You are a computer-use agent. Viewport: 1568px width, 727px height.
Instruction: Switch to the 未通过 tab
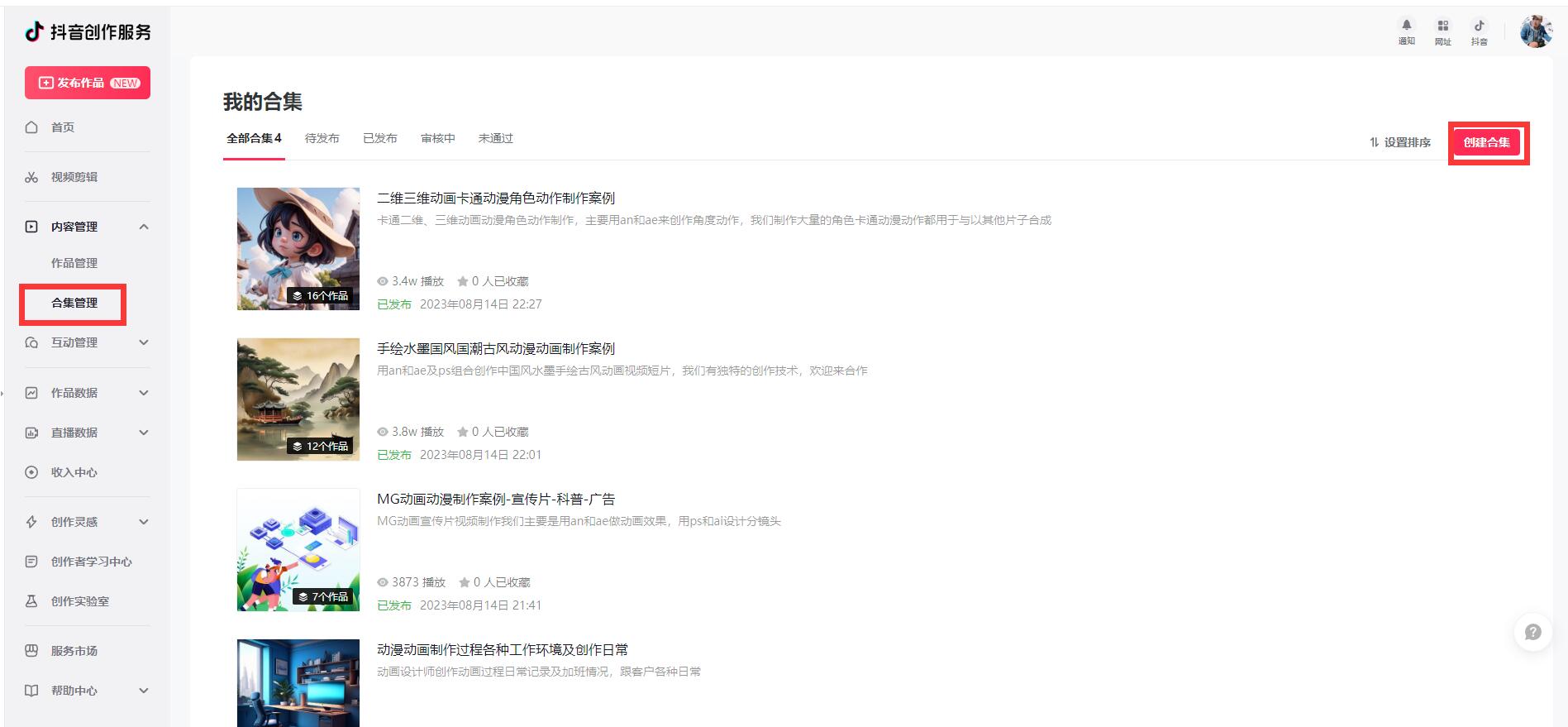(x=496, y=138)
